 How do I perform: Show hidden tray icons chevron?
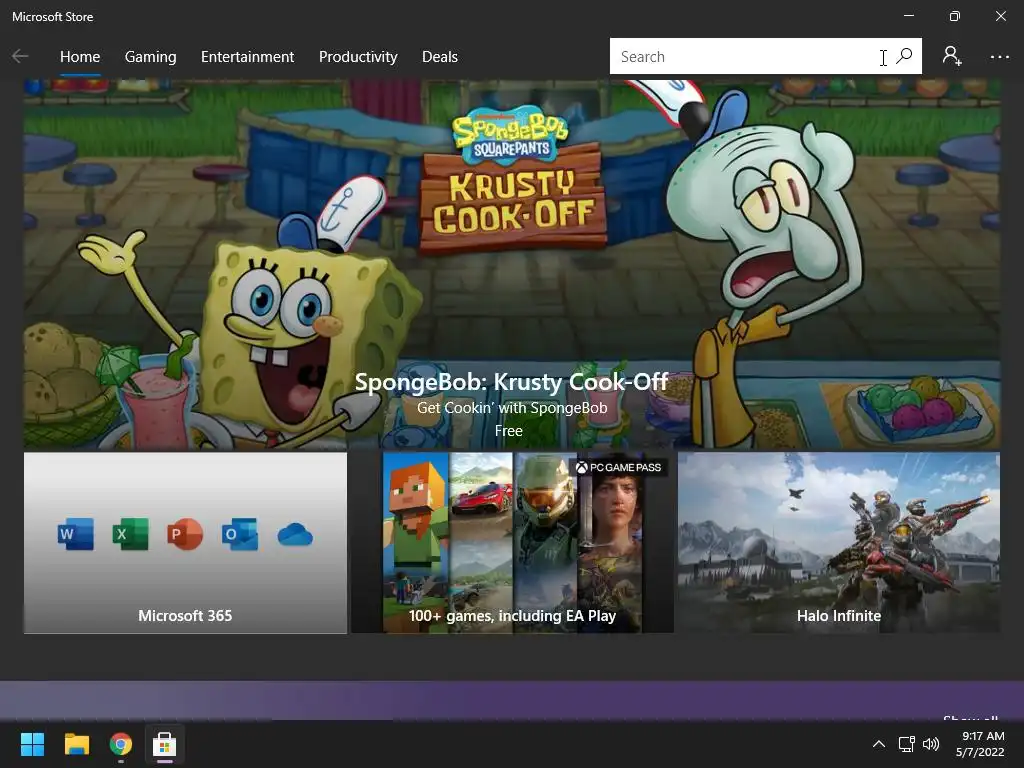[x=879, y=744]
